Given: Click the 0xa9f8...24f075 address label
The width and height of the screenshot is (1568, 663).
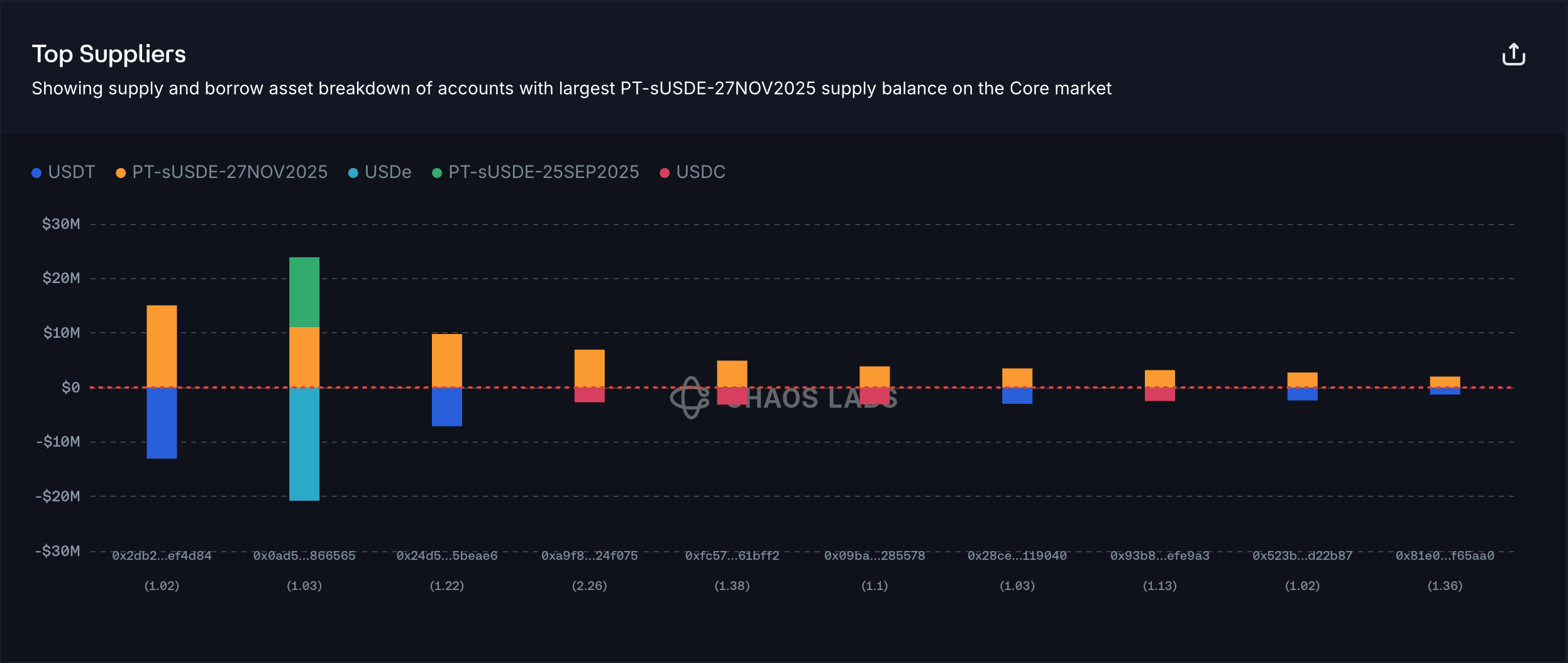Looking at the screenshot, I should coord(589,556).
